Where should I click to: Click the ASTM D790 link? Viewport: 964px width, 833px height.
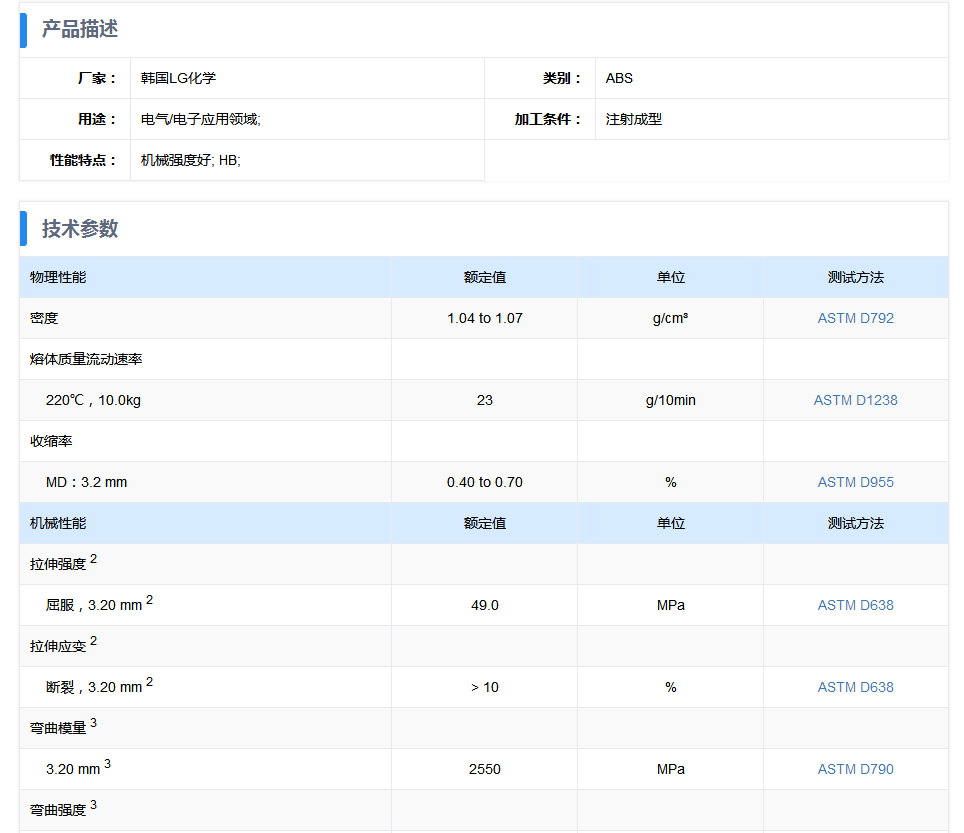[x=855, y=769]
